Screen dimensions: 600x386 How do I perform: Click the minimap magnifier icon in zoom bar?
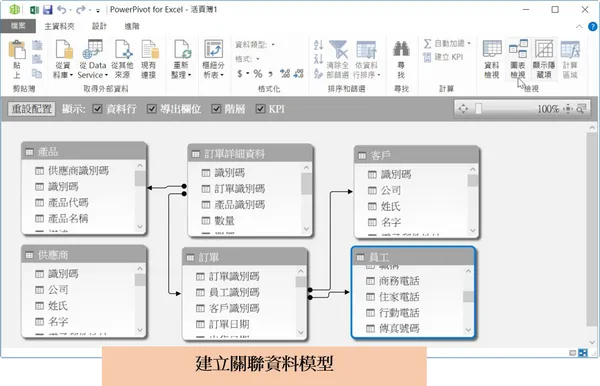(581, 109)
